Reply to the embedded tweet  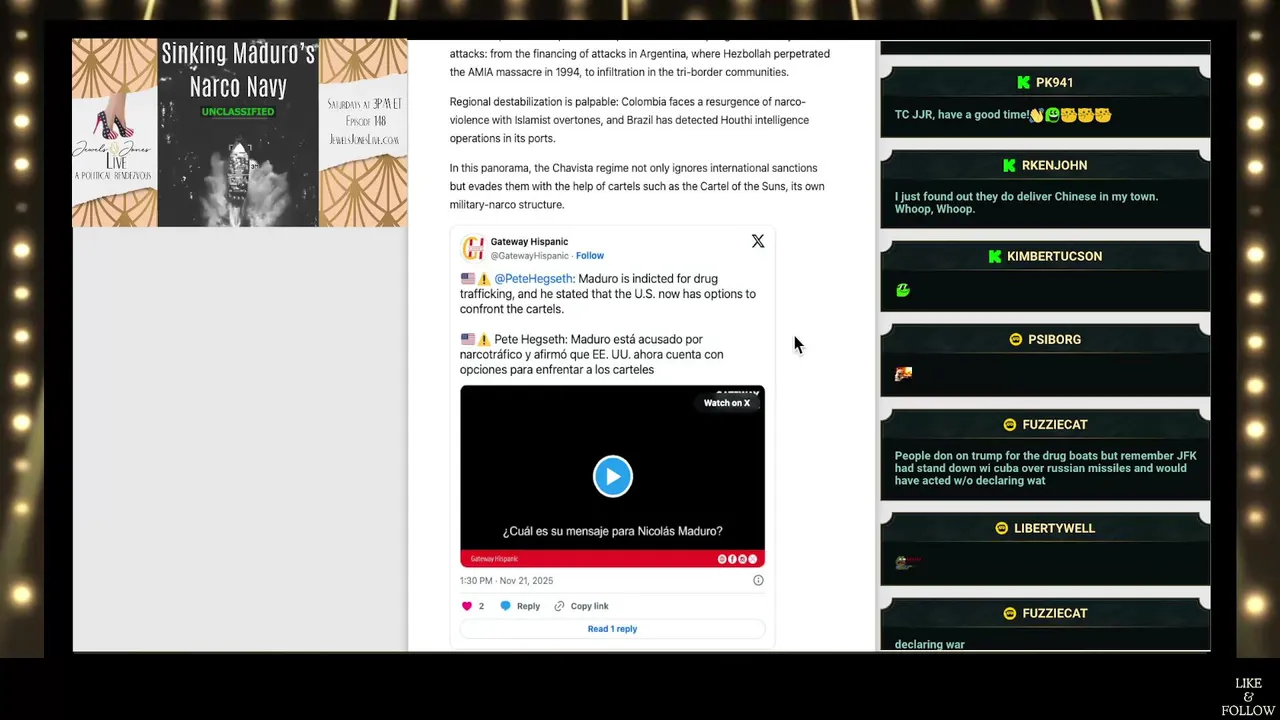click(520, 606)
